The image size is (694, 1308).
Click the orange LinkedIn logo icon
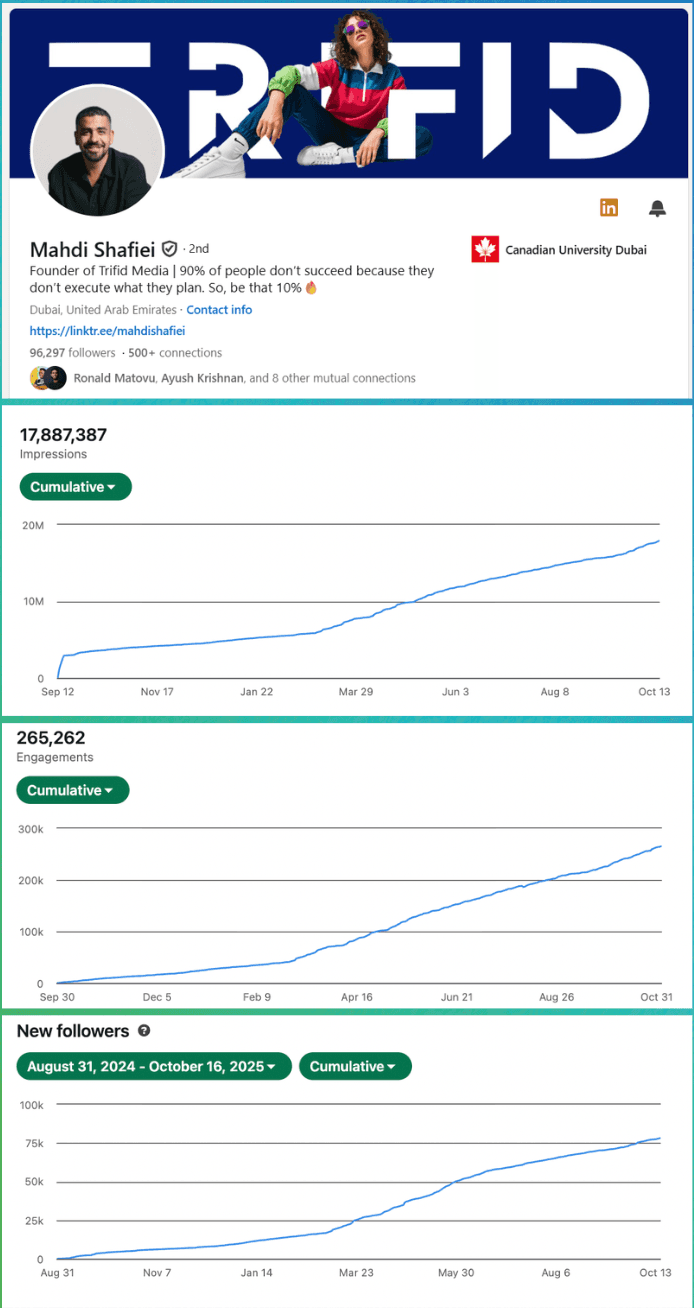(609, 208)
